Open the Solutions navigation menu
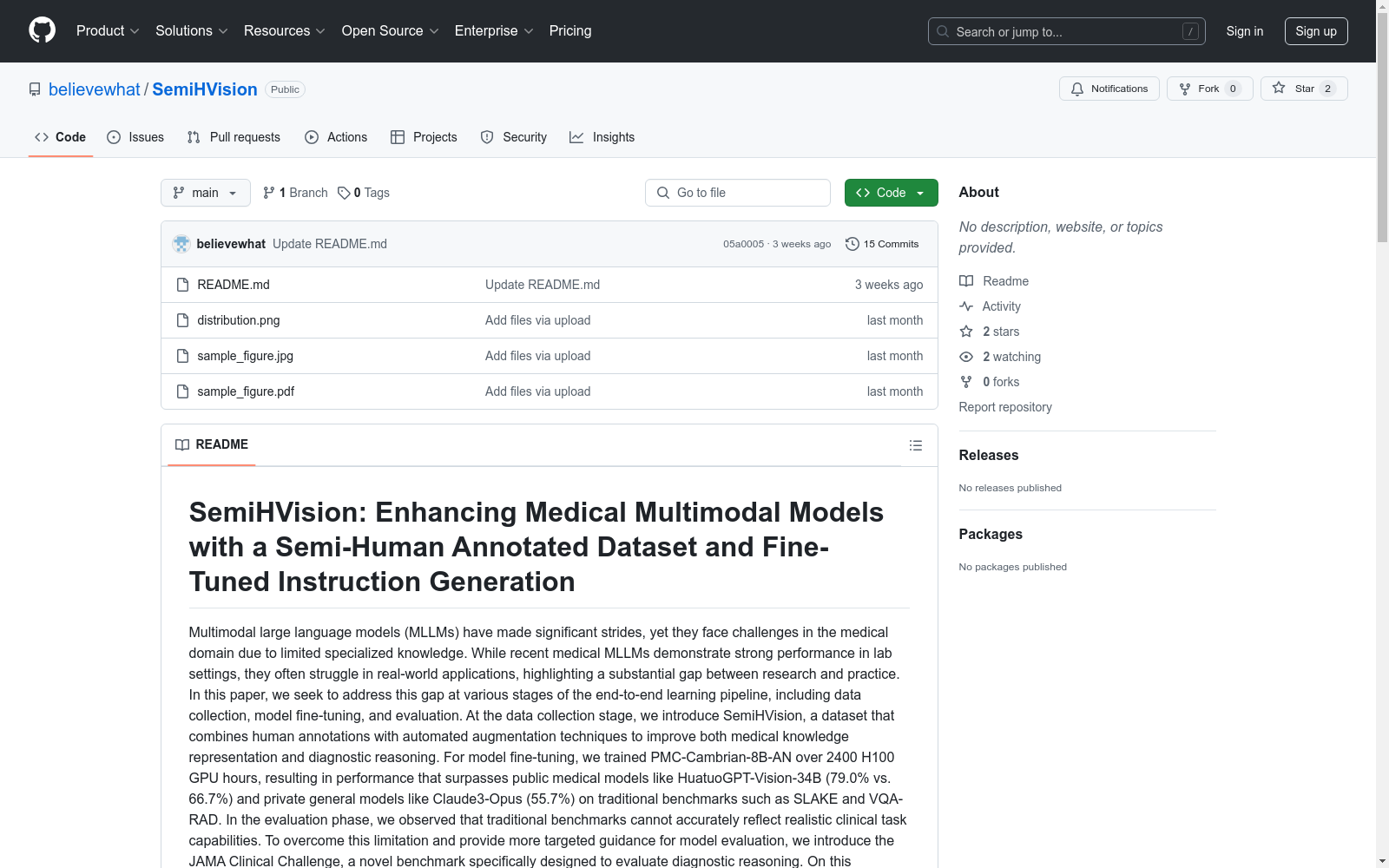This screenshot has height=868, width=1389. point(191,30)
